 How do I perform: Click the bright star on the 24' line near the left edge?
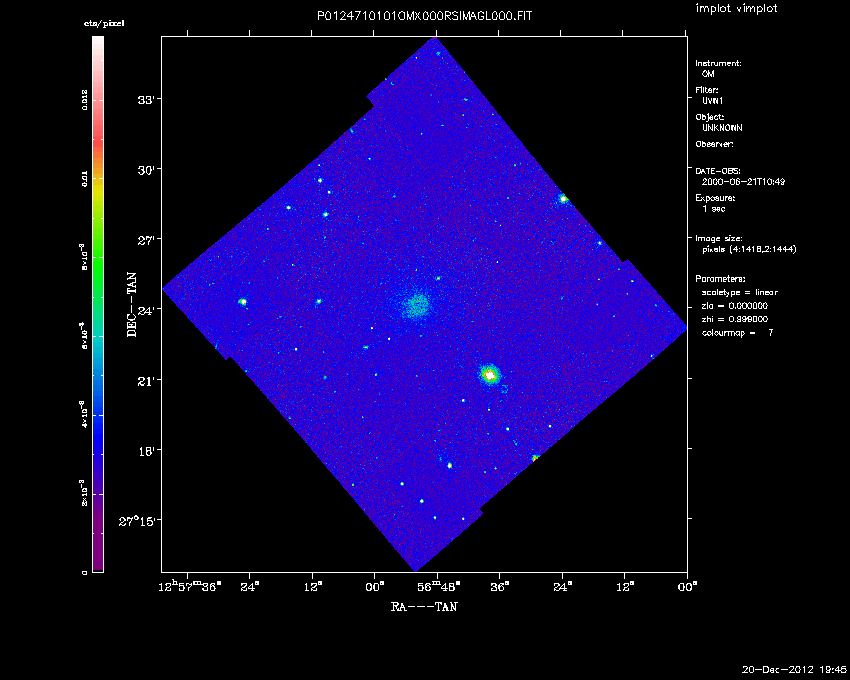click(243, 301)
